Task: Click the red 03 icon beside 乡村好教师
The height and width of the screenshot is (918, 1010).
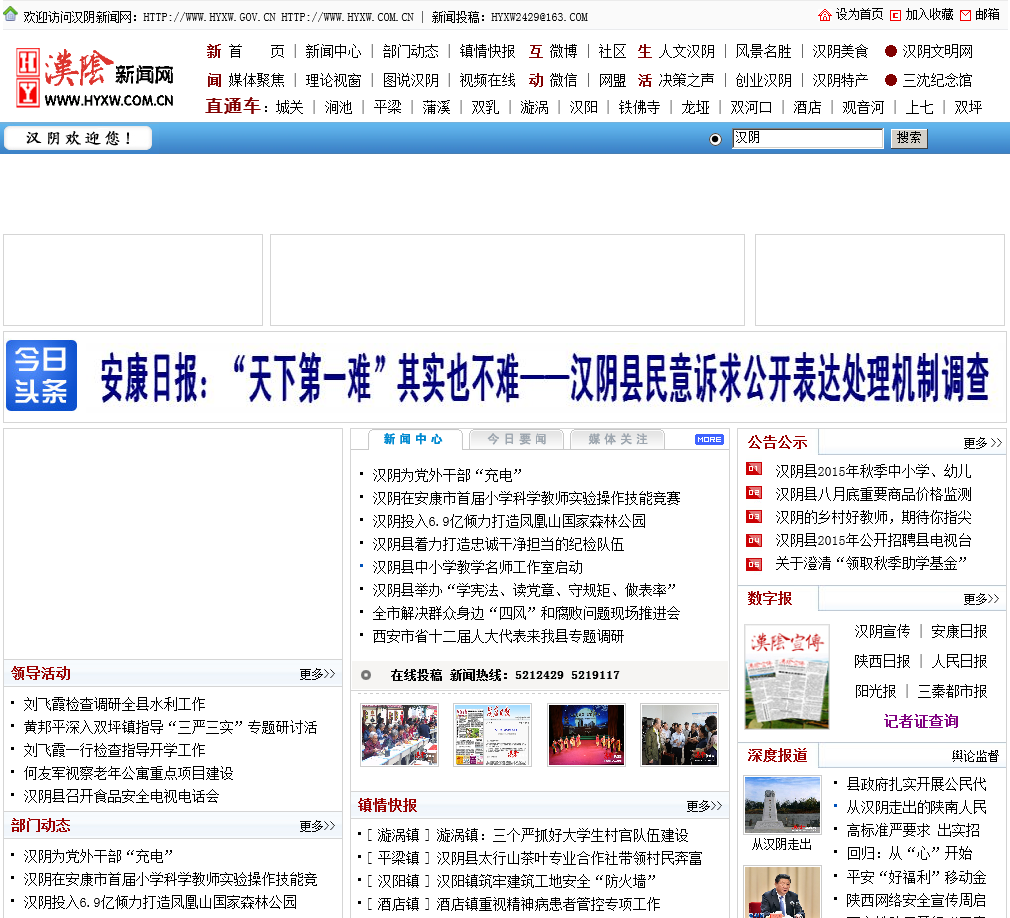Action: (x=754, y=516)
